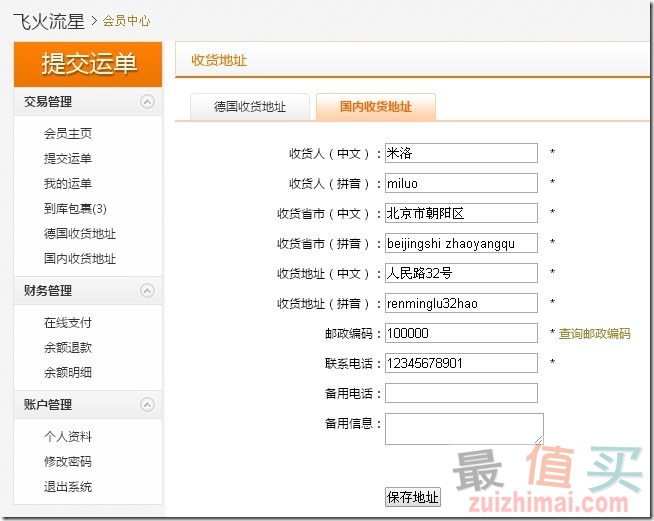Screen dimensions: 654x521
Task: Click the 收货地址(中文) field with 人民路32号
Action: coord(461,273)
